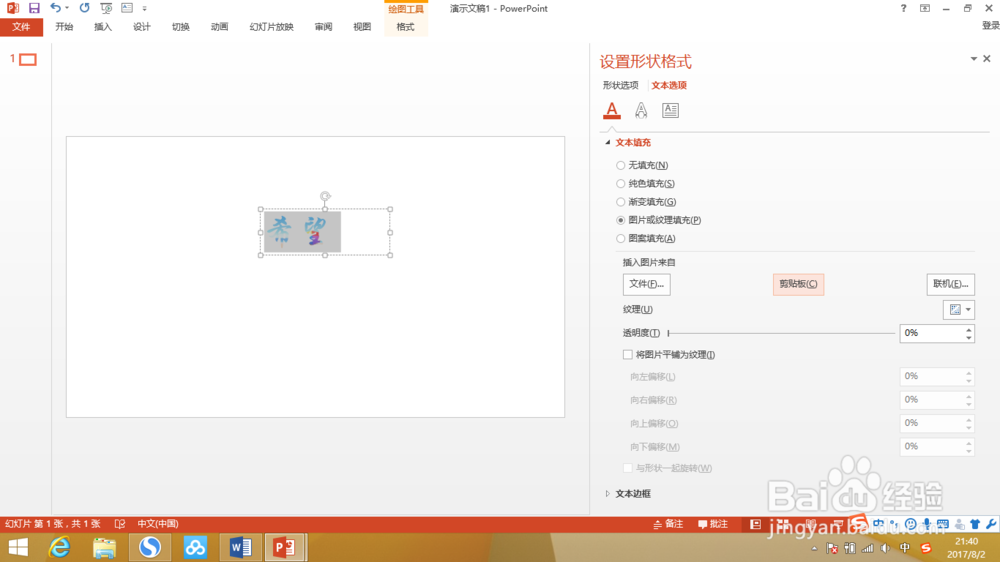Redo the previous action

tap(84, 8)
